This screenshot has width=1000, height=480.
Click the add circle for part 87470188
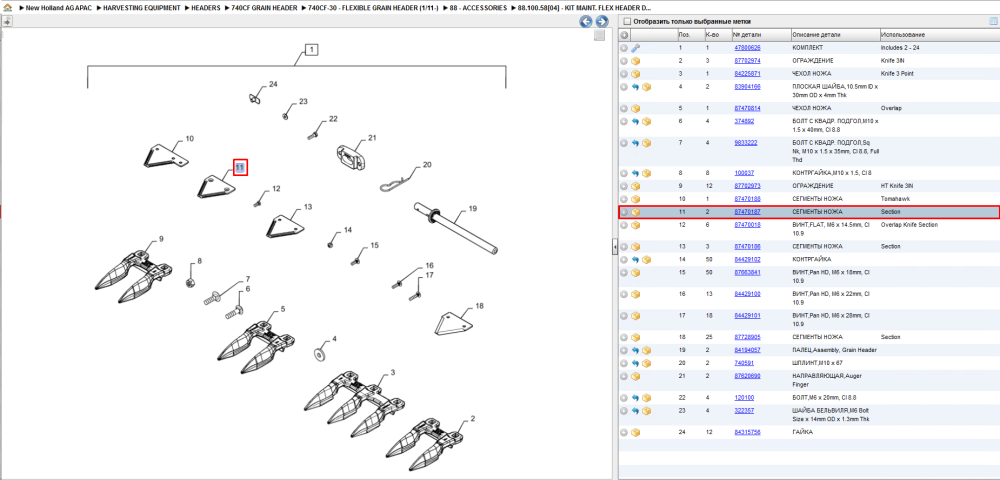[x=624, y=199]
